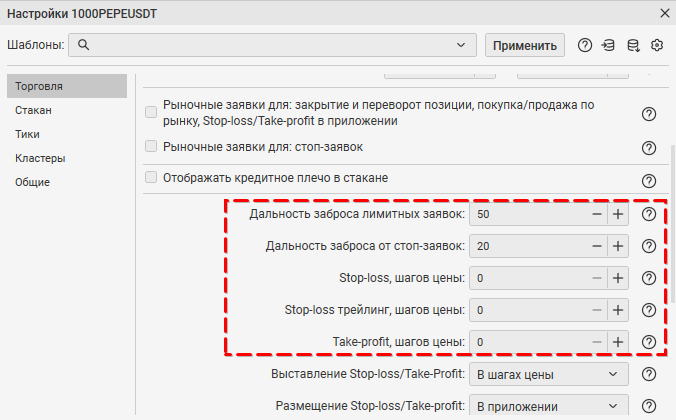
Task: Open the Кластеры settings section
Action: click(40, 158)
